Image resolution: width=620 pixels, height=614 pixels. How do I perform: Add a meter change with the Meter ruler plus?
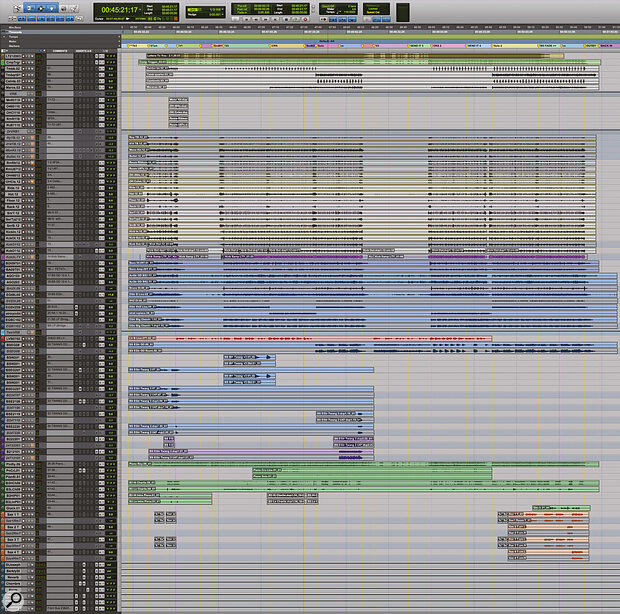coord(119,41)
